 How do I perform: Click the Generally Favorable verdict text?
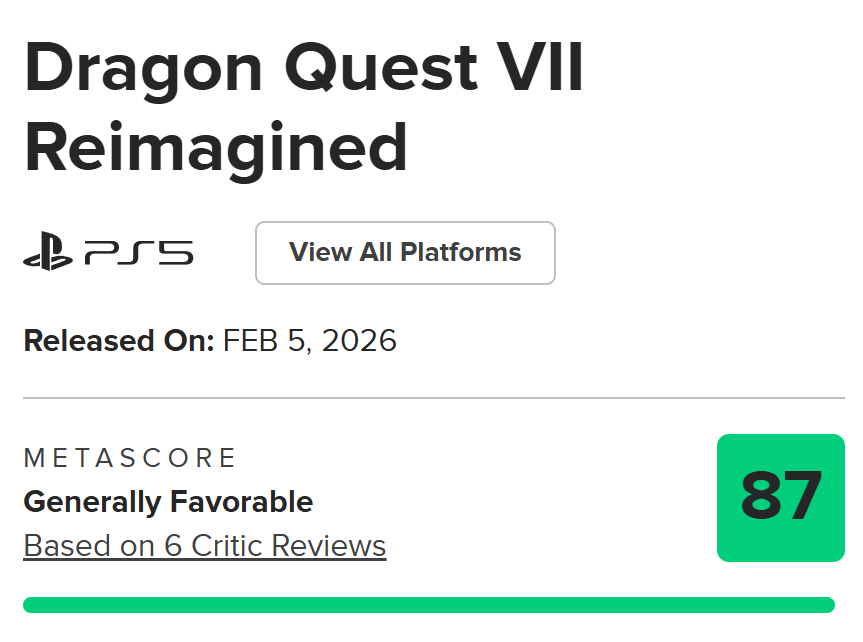click(168, 501)
